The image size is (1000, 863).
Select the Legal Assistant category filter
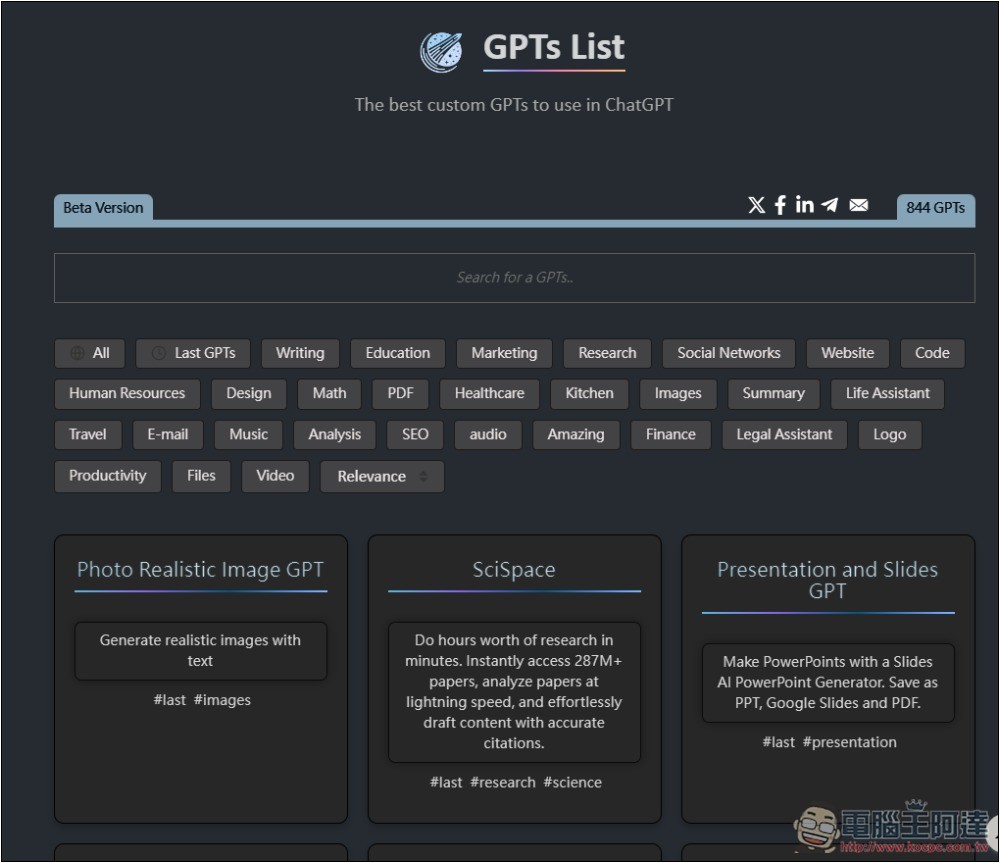pos(784,435)
